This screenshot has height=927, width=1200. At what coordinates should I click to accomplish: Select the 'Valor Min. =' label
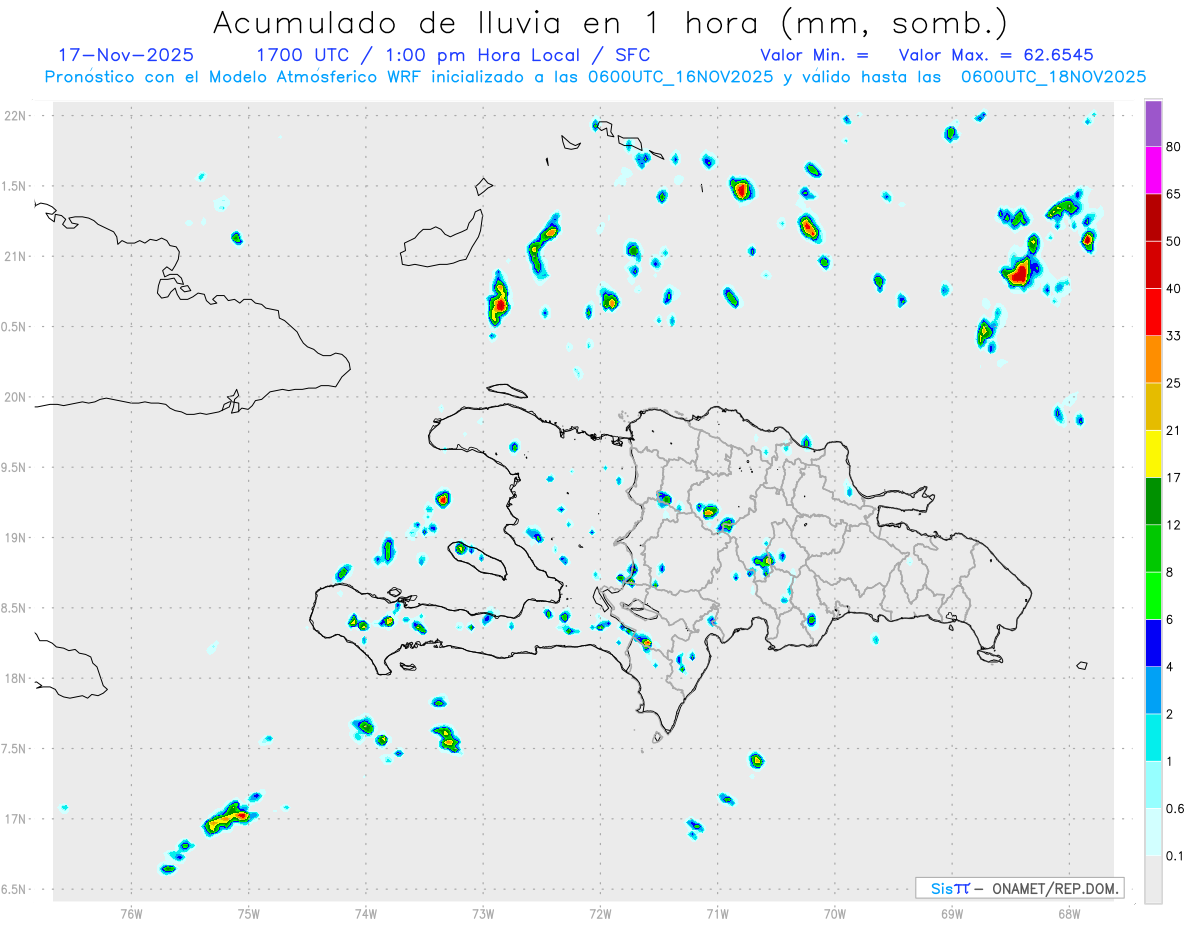[x=814, y=55]
